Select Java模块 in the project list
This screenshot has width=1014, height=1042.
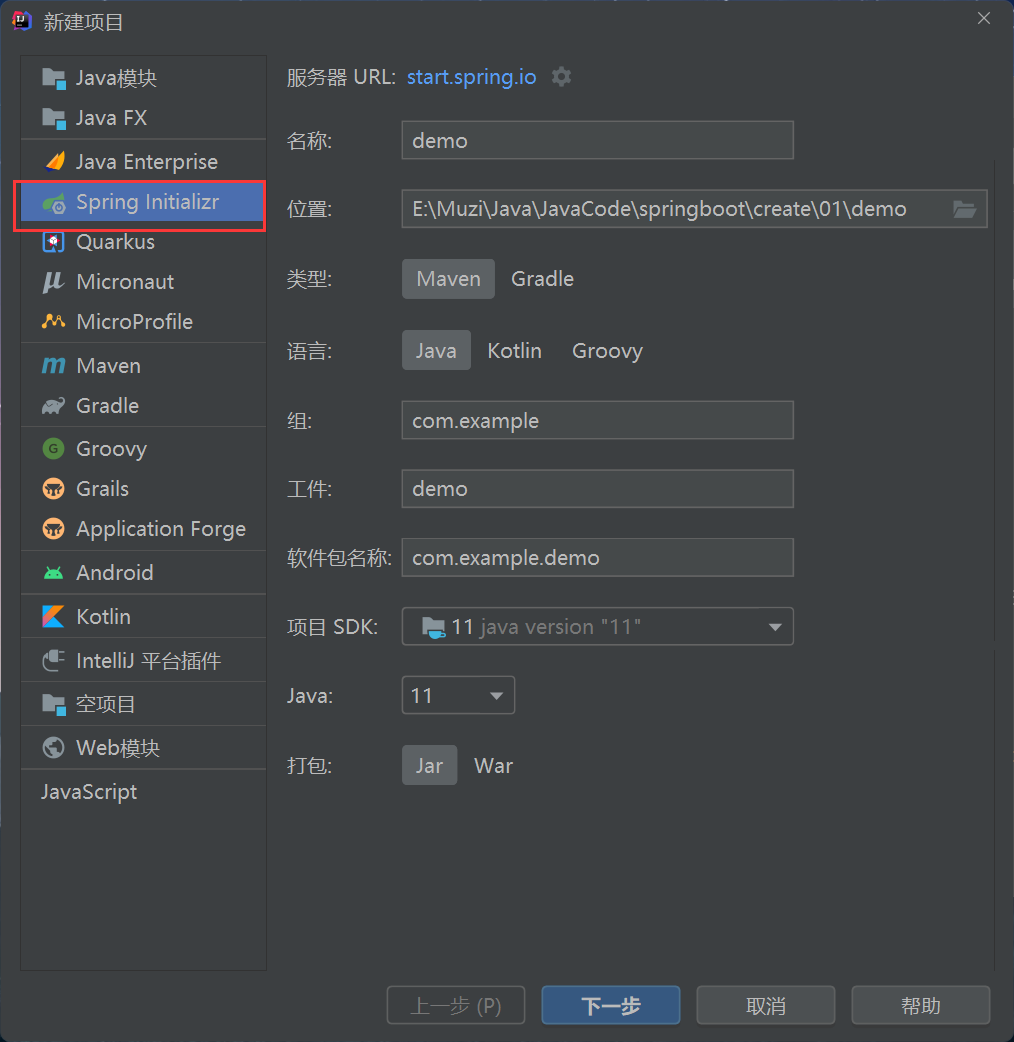pyautogui.click(x=144, y=78)
